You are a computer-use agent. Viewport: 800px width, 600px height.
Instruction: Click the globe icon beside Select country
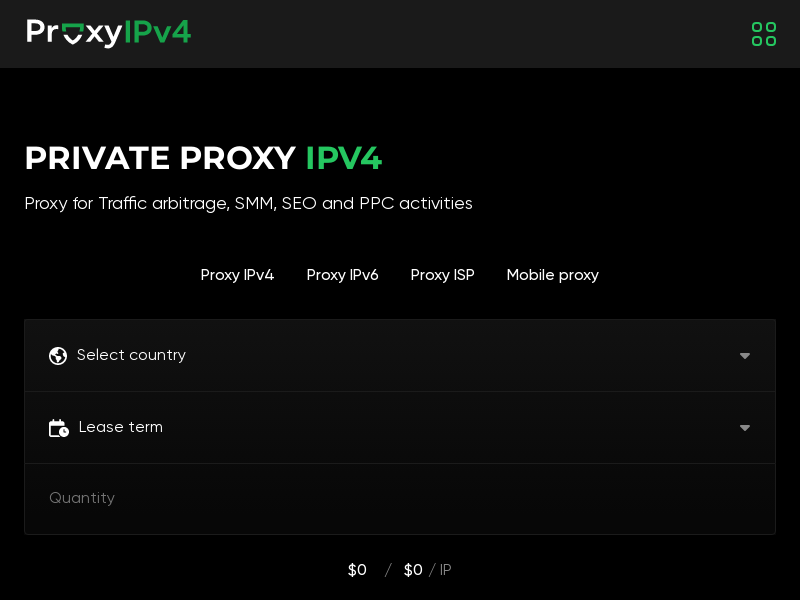(58, 356)
